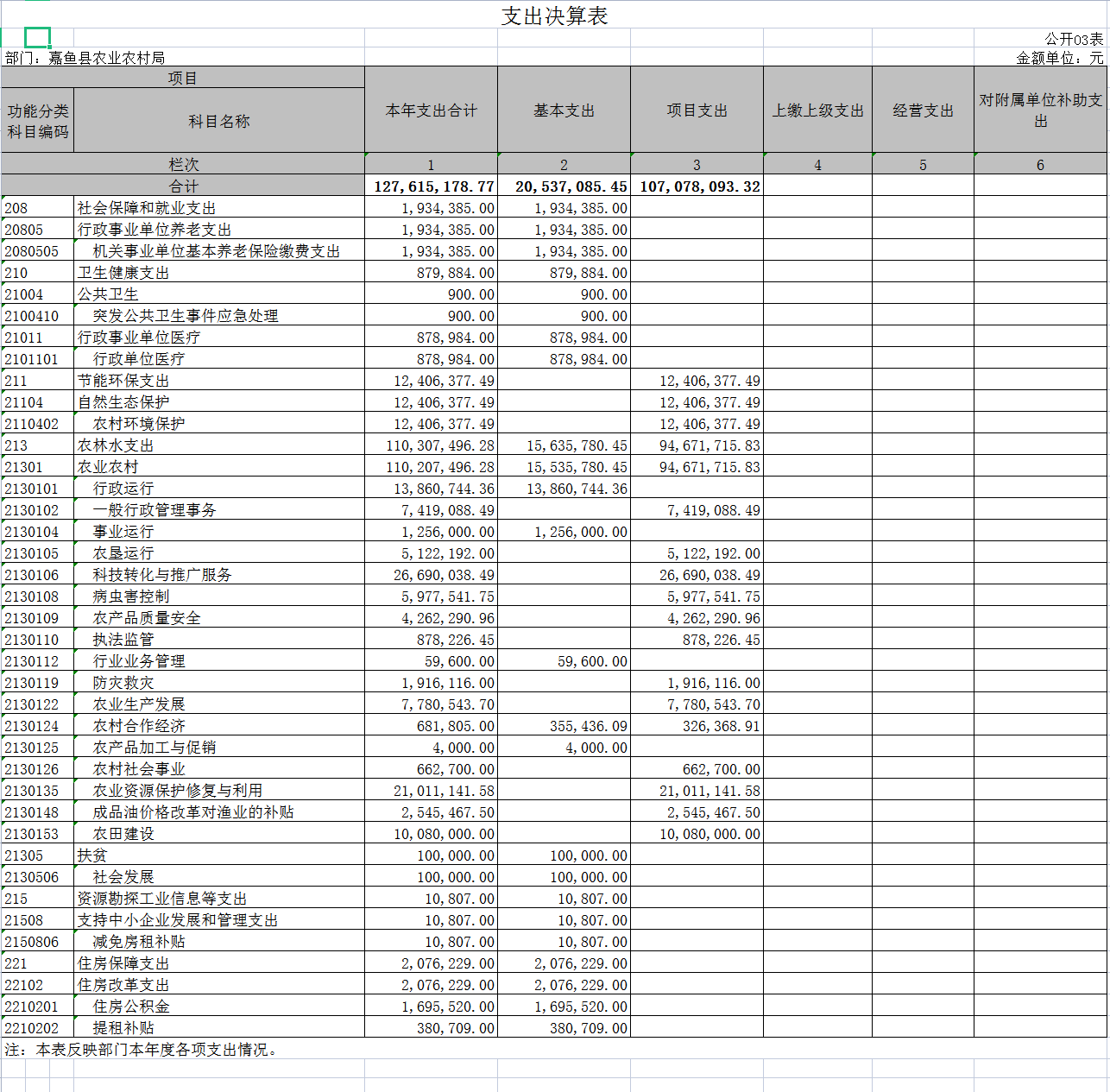
Task: Select the green-outlined active cell
Action: 37,37
